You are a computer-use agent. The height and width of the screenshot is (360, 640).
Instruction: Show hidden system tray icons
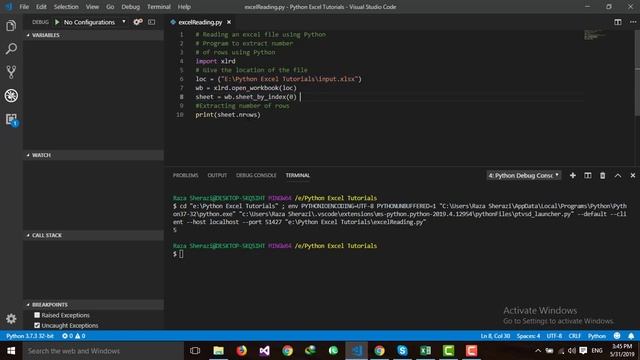pyautogui.click(x=538, y=351)
